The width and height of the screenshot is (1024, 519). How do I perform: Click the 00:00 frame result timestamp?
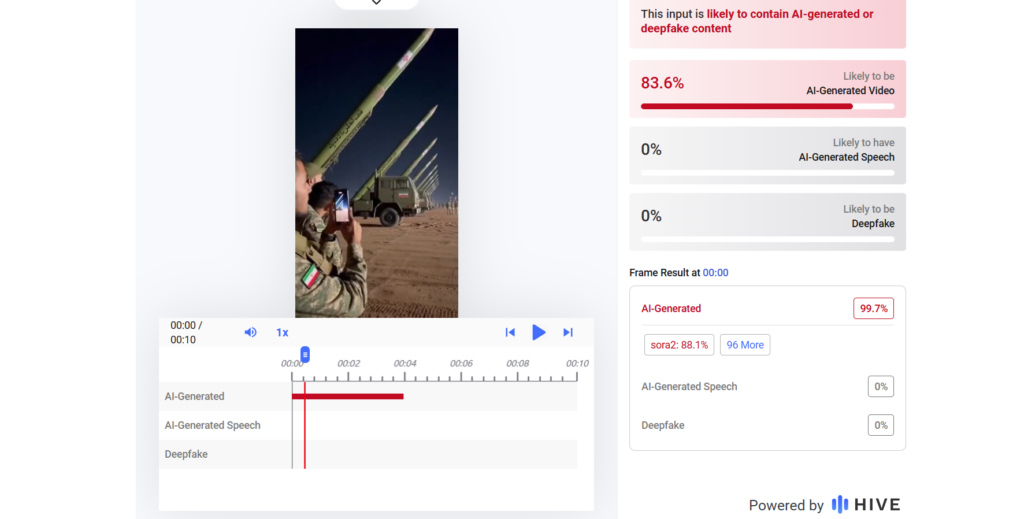click(x=715, y=272)
